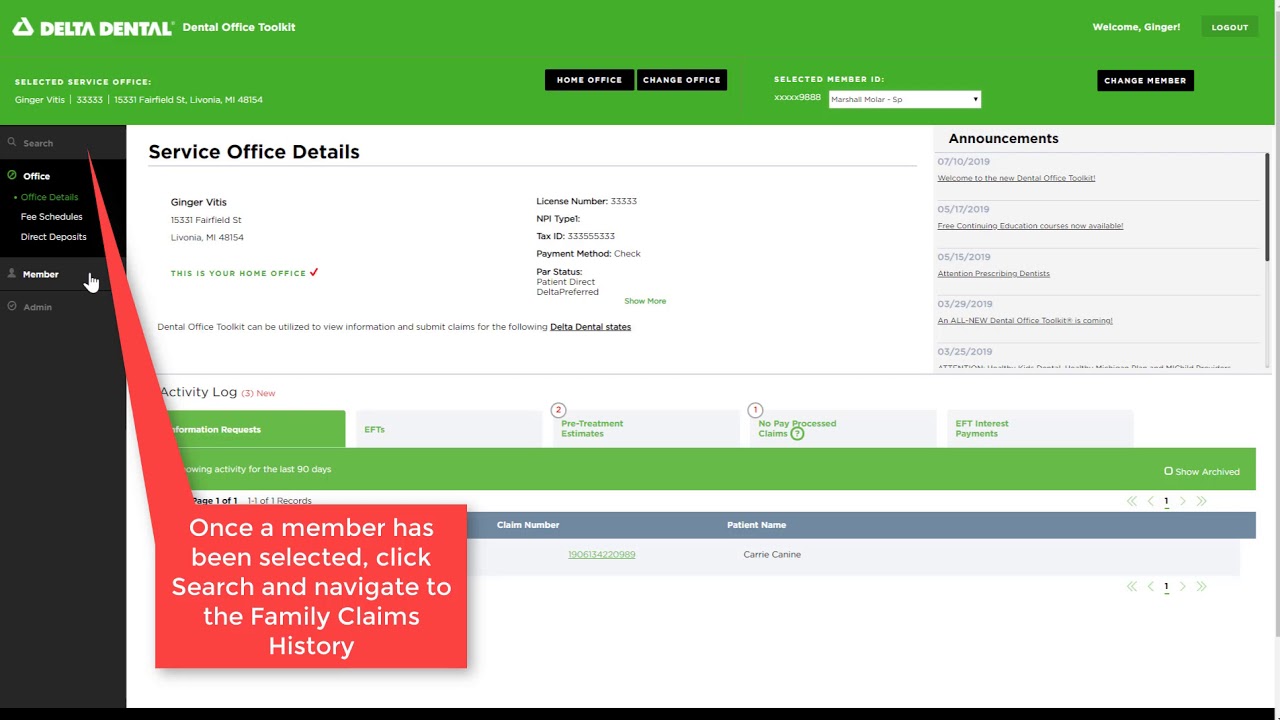Click the 07/10/2019 announcement date

[x=963, y=162]
